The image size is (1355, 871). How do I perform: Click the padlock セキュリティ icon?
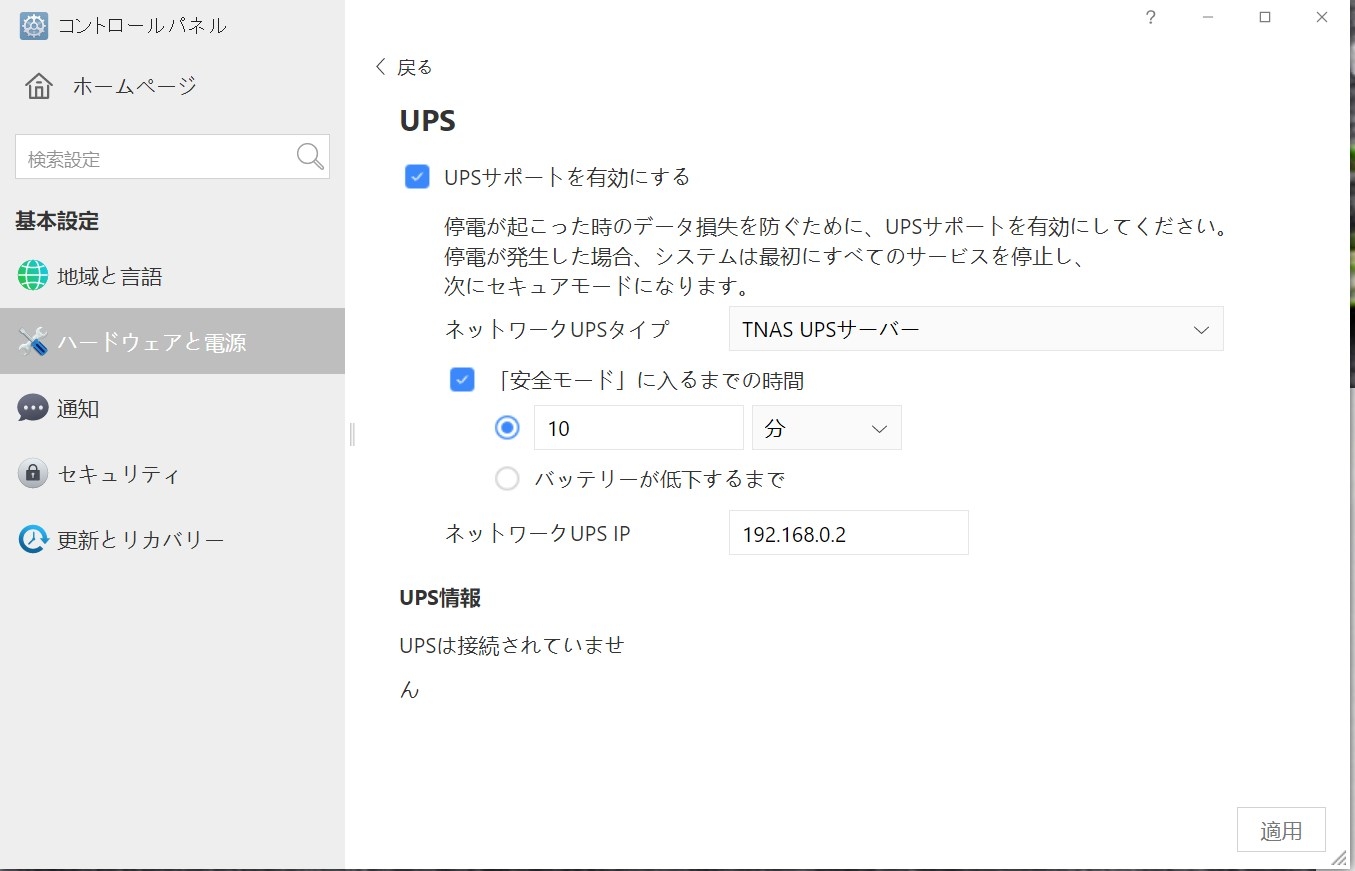32,474
